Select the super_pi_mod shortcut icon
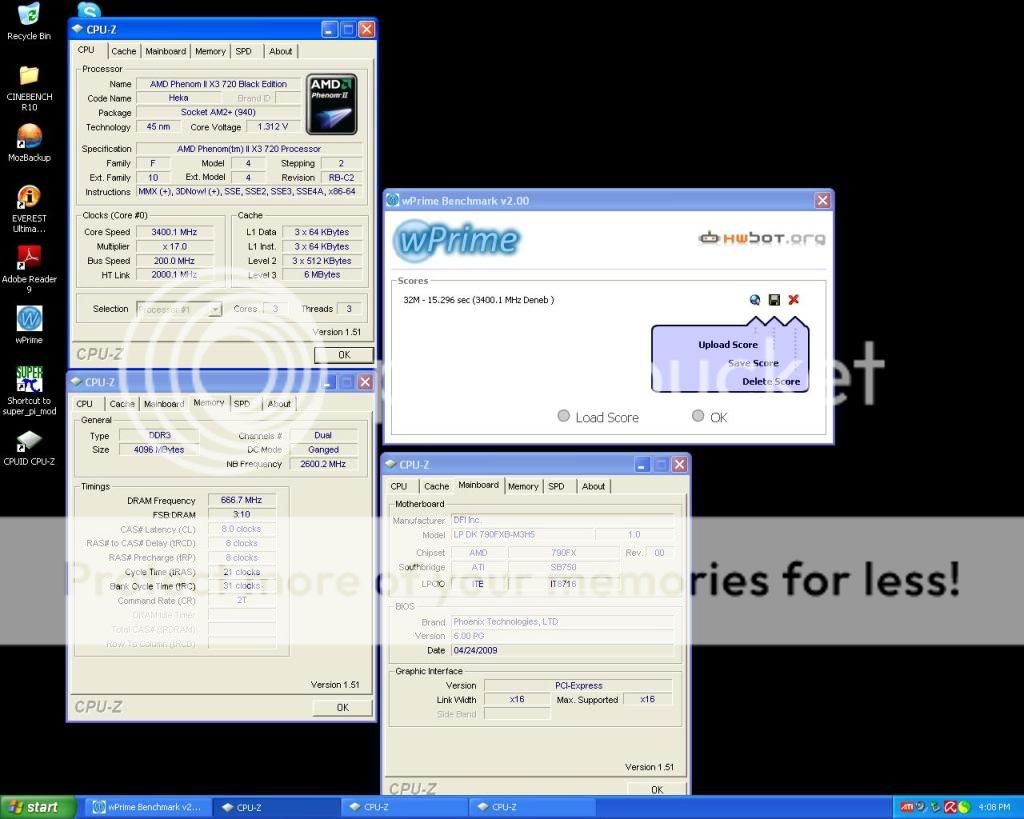This screenshot has width=1024, height=819. (x=29, y=390)
